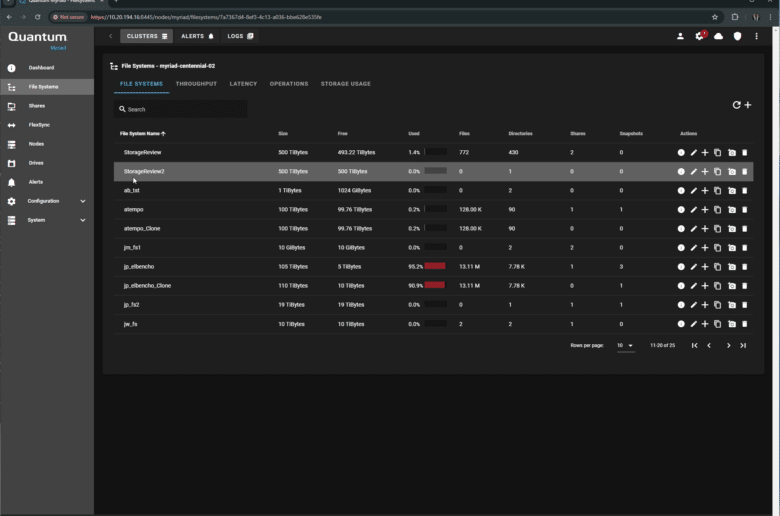Click the Quantum Myriad logo
780x516 pixels.
click(38, 40)
